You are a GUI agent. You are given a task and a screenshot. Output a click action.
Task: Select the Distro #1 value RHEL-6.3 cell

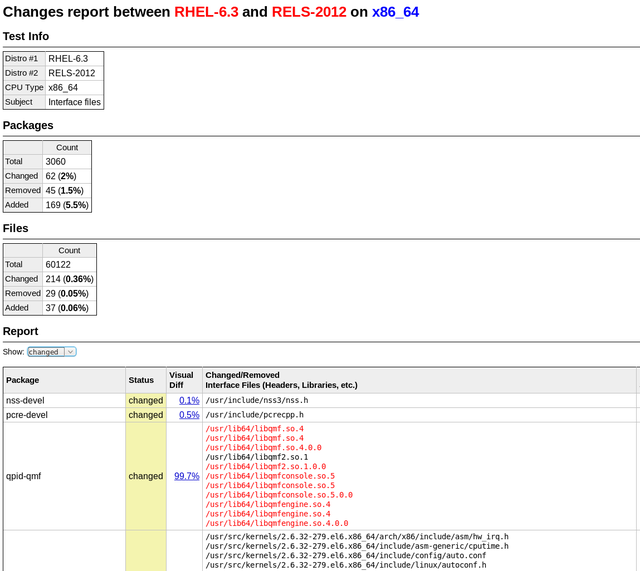74,59
